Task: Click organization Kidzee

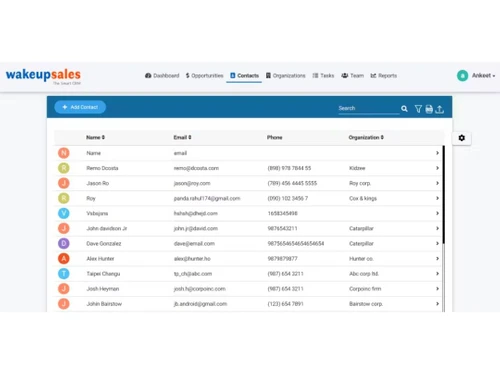Action: click(357, 168)
